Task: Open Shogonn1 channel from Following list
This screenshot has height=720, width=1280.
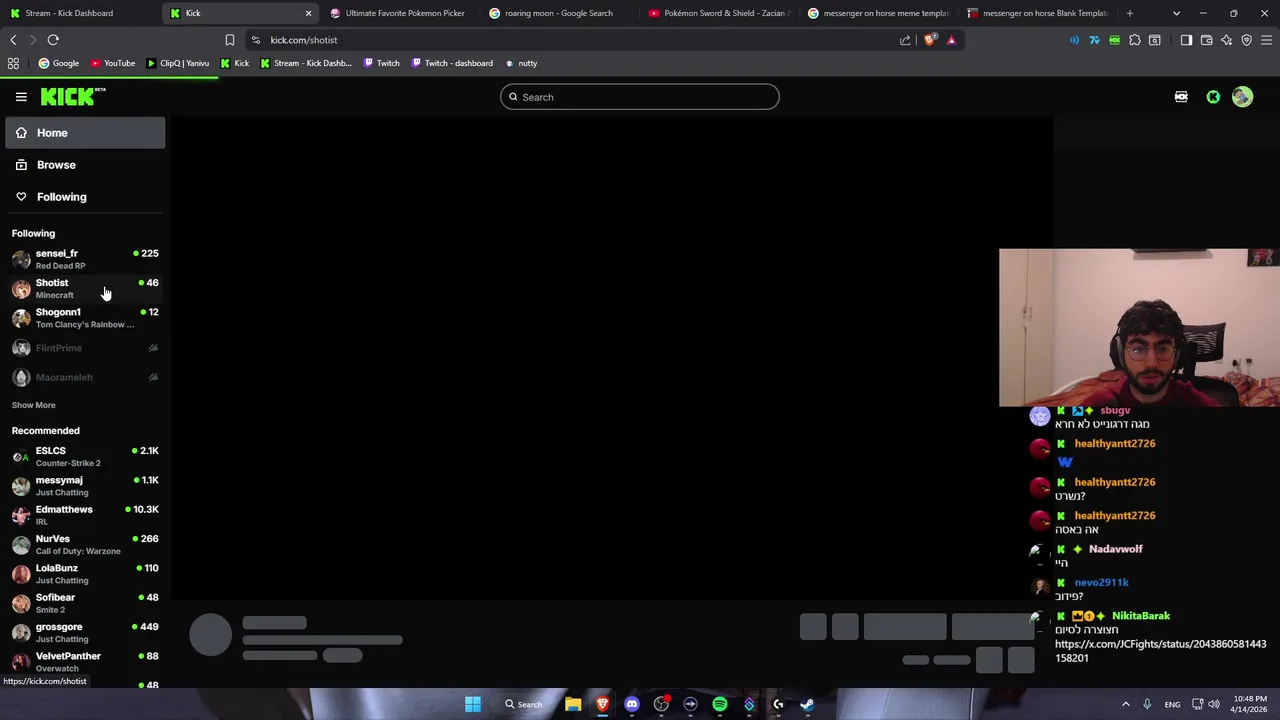Action: coord(85,317)
